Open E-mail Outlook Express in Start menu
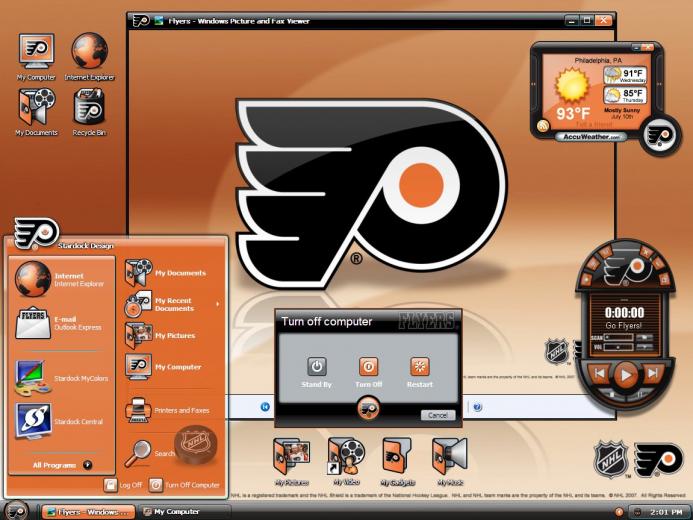693x520 pixels. (x=60, y=323)
